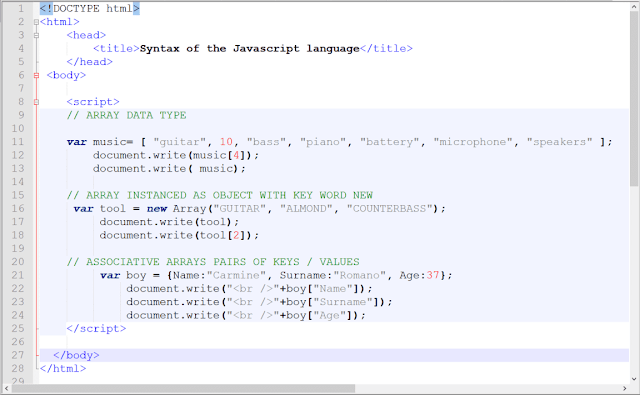This screenshot has height=395, width=640.
Task: Click the vertical scrollbar down arrow
Action: (634, 379)
